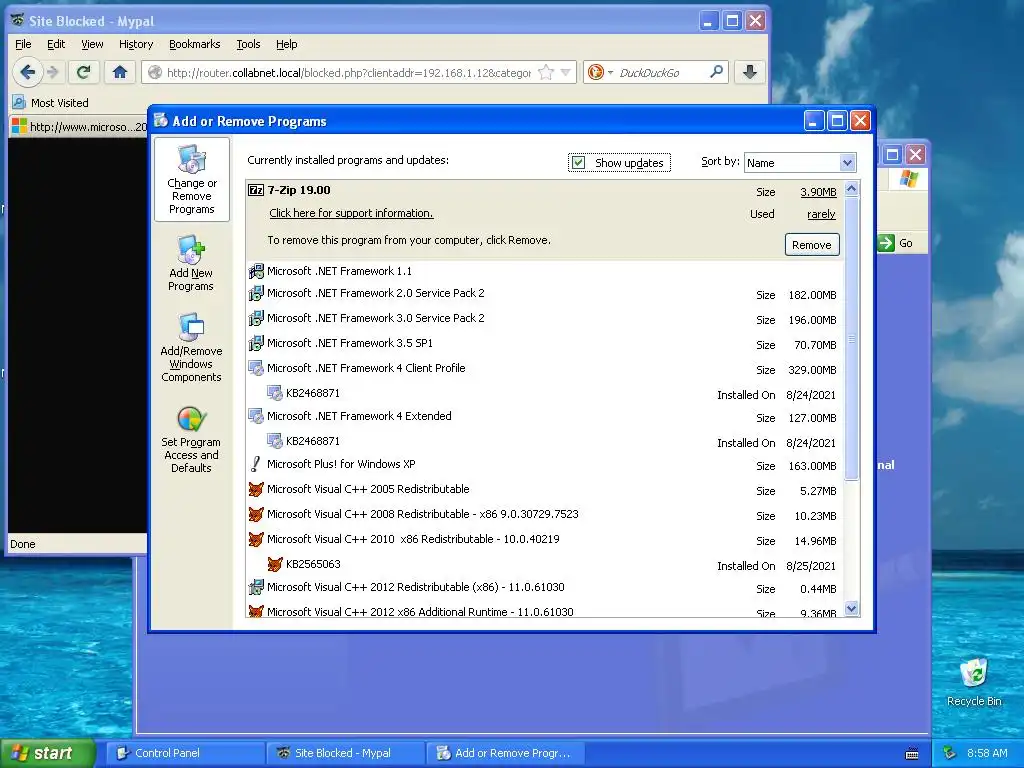This screenshot has height=768, width=1024.
Task: Toggle the Show updates checkbox
Action: [579, 162]
